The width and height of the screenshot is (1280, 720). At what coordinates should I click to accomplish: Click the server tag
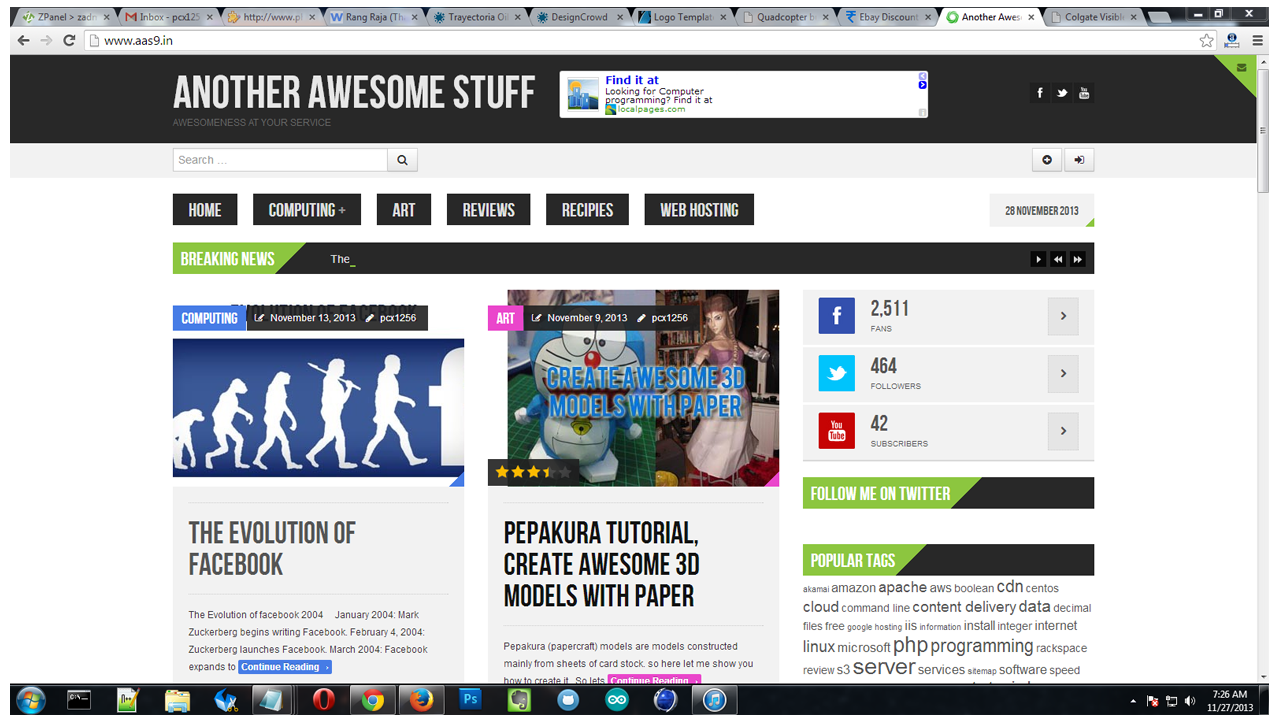pos(883,667)
